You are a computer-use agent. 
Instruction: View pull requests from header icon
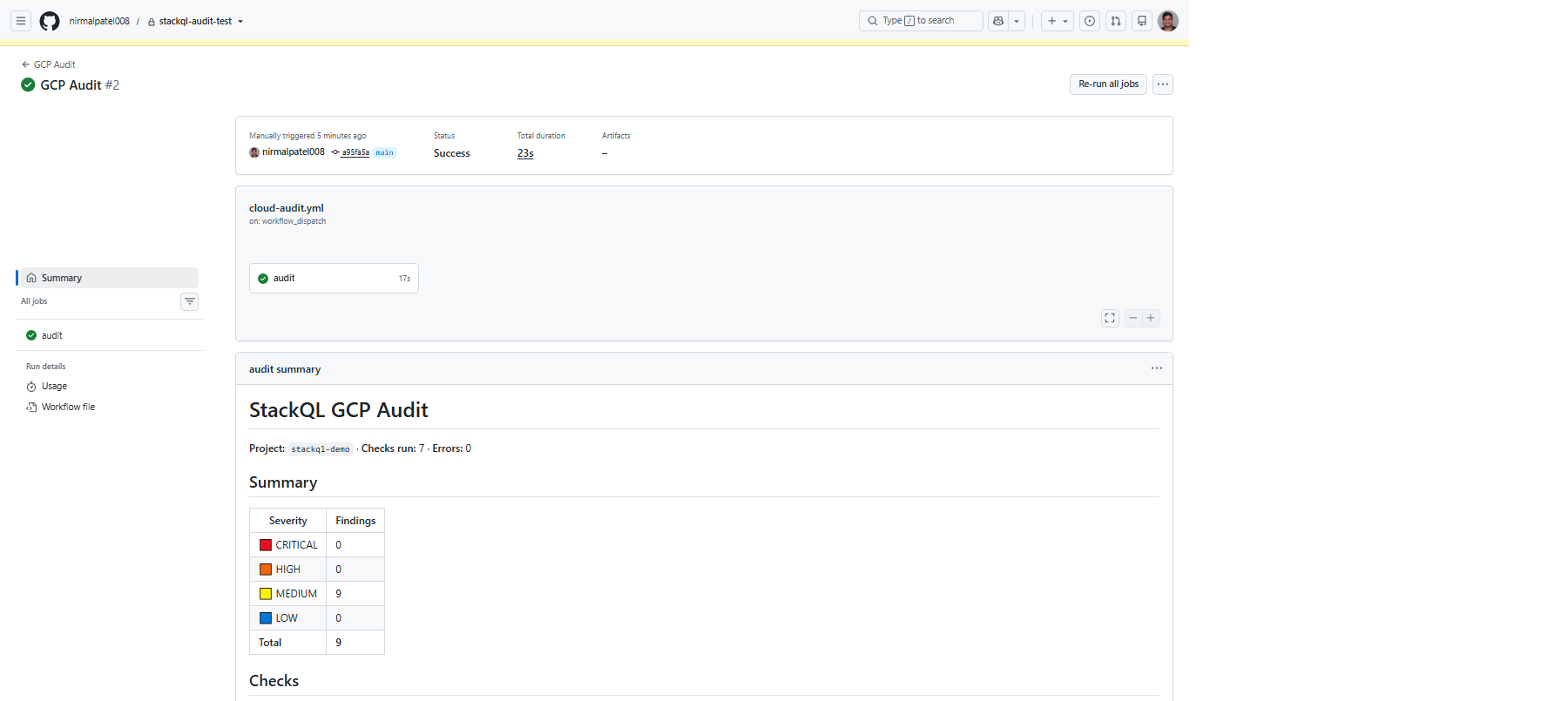tap(1116, 21)
